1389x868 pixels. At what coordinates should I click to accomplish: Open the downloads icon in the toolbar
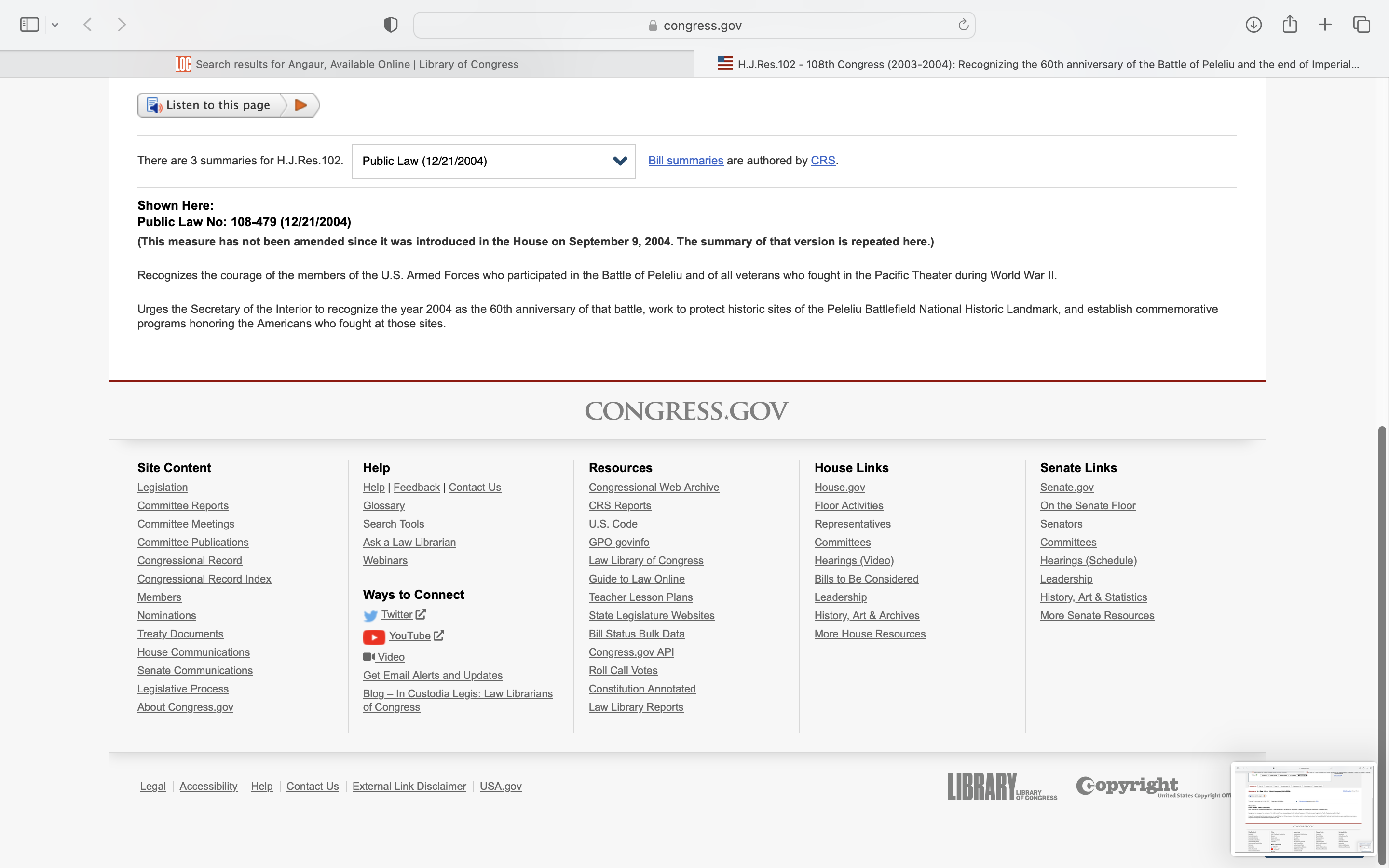click(1253, 25)
